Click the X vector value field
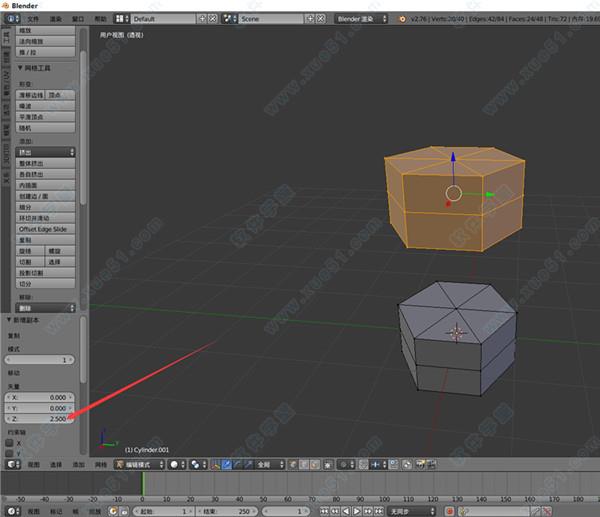The height and width of the screenshot is (517, 600). pos(39,398)
